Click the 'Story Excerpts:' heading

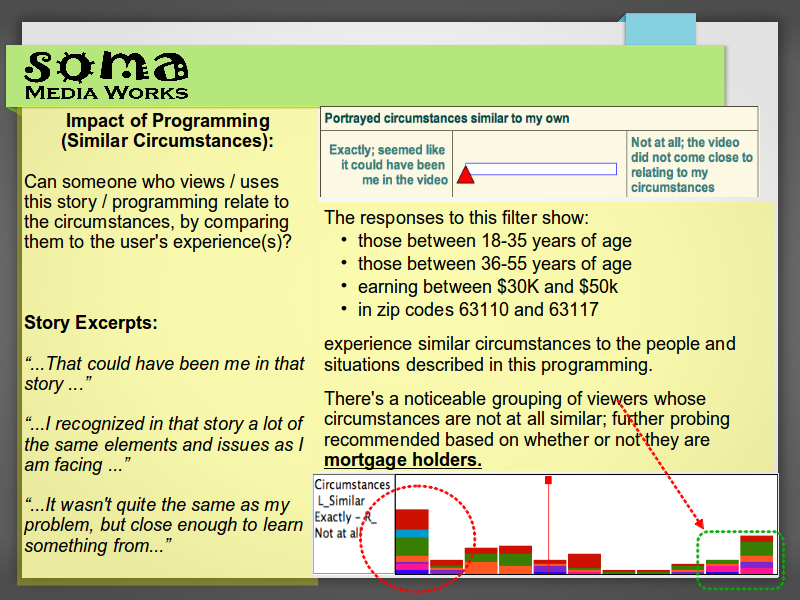coord(91,323)
